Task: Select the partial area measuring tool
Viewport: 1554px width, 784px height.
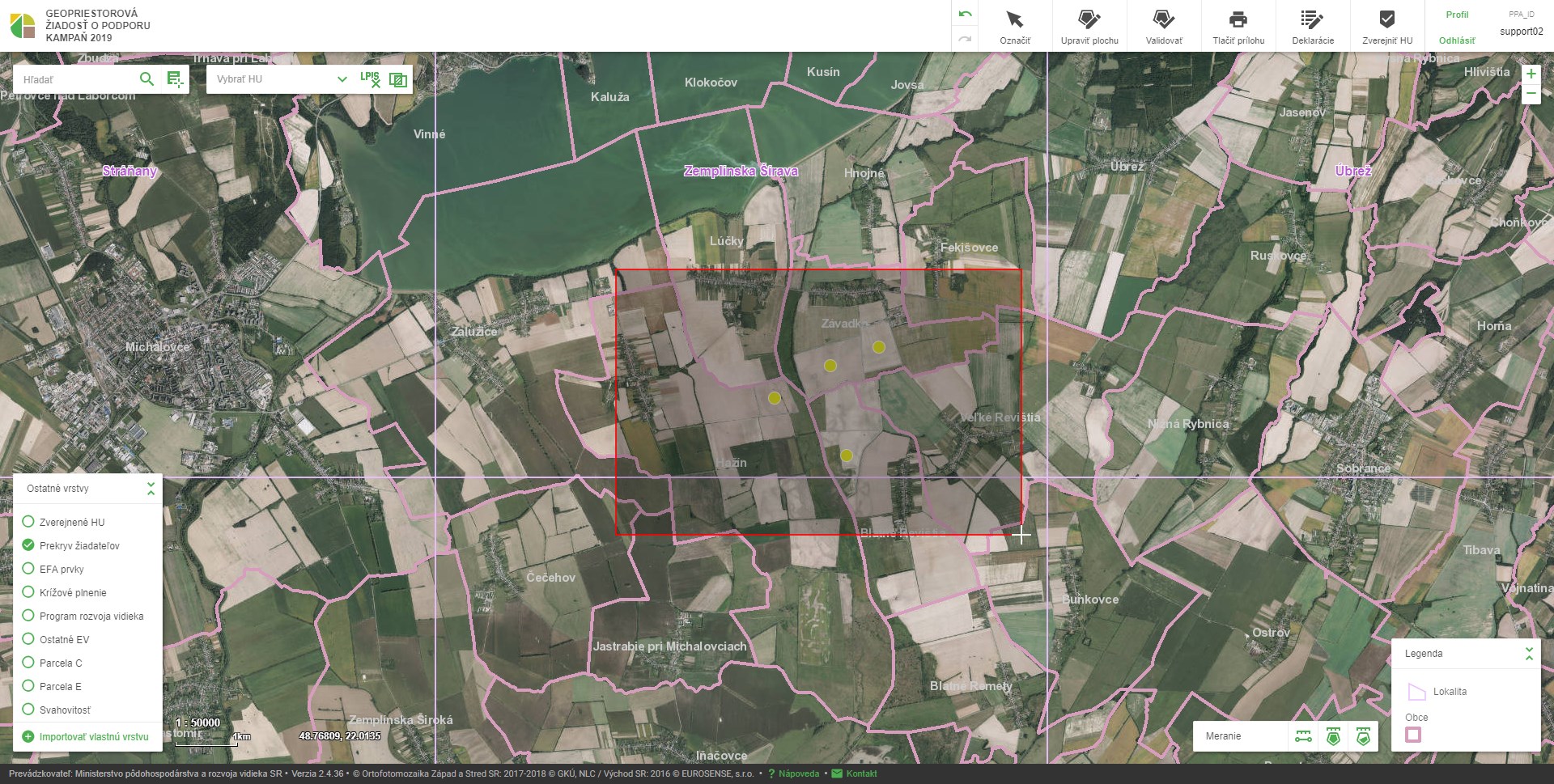Action: pyautogui.click(x=1363, y=736)
